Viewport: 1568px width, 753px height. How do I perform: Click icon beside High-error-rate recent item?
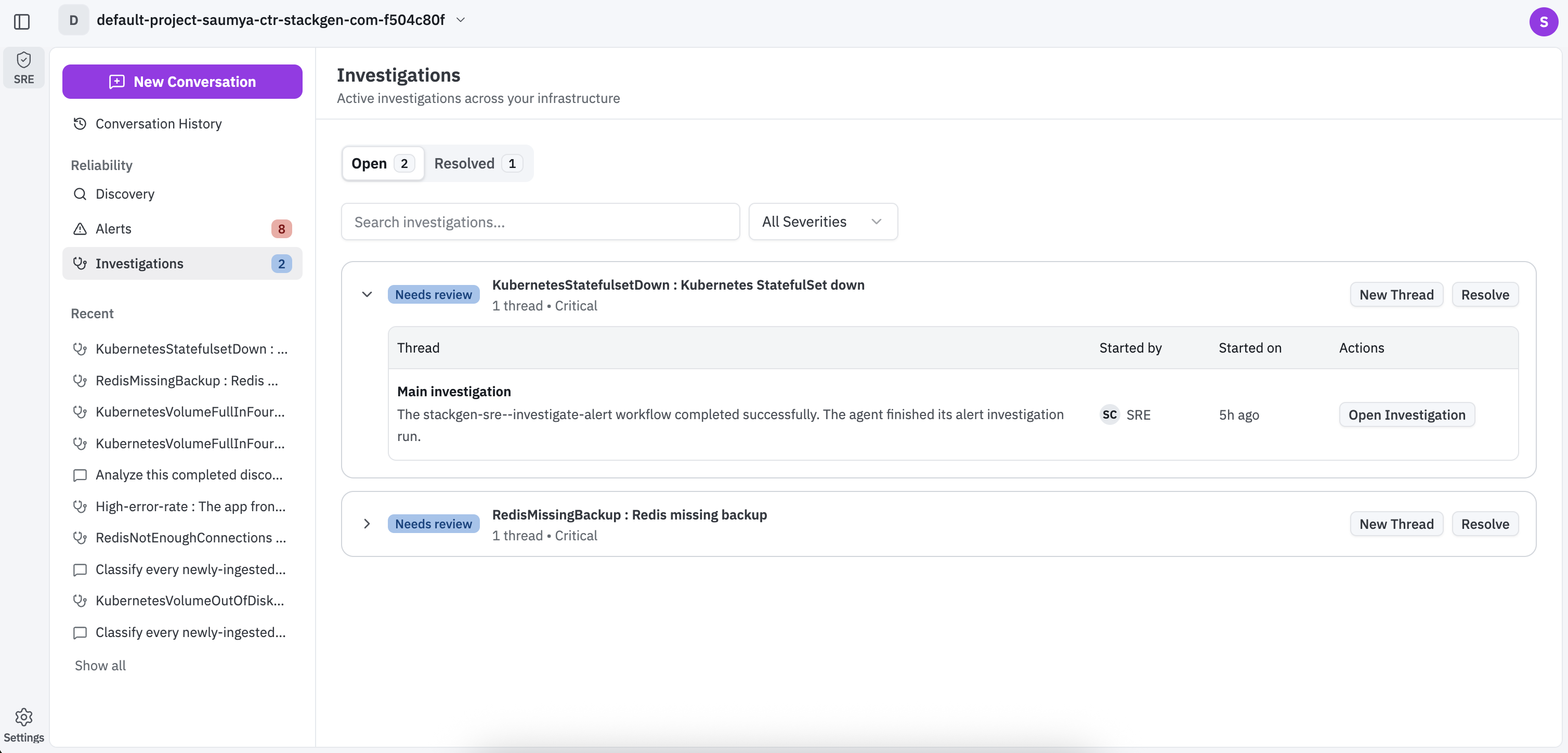(x=80, y=507)
